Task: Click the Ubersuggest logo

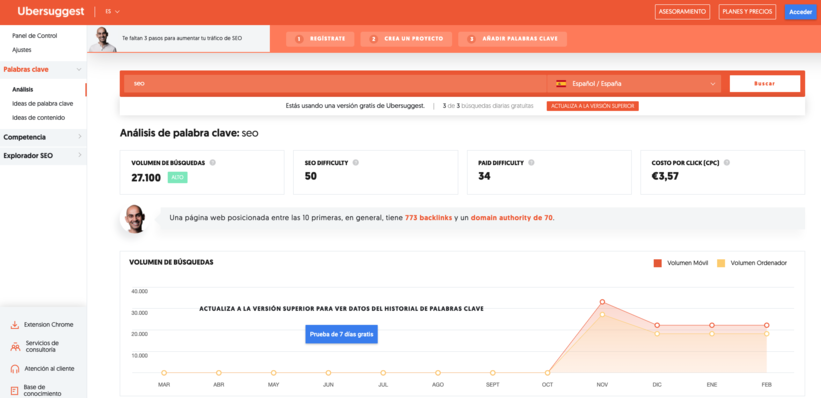Action: click(50, 12)
